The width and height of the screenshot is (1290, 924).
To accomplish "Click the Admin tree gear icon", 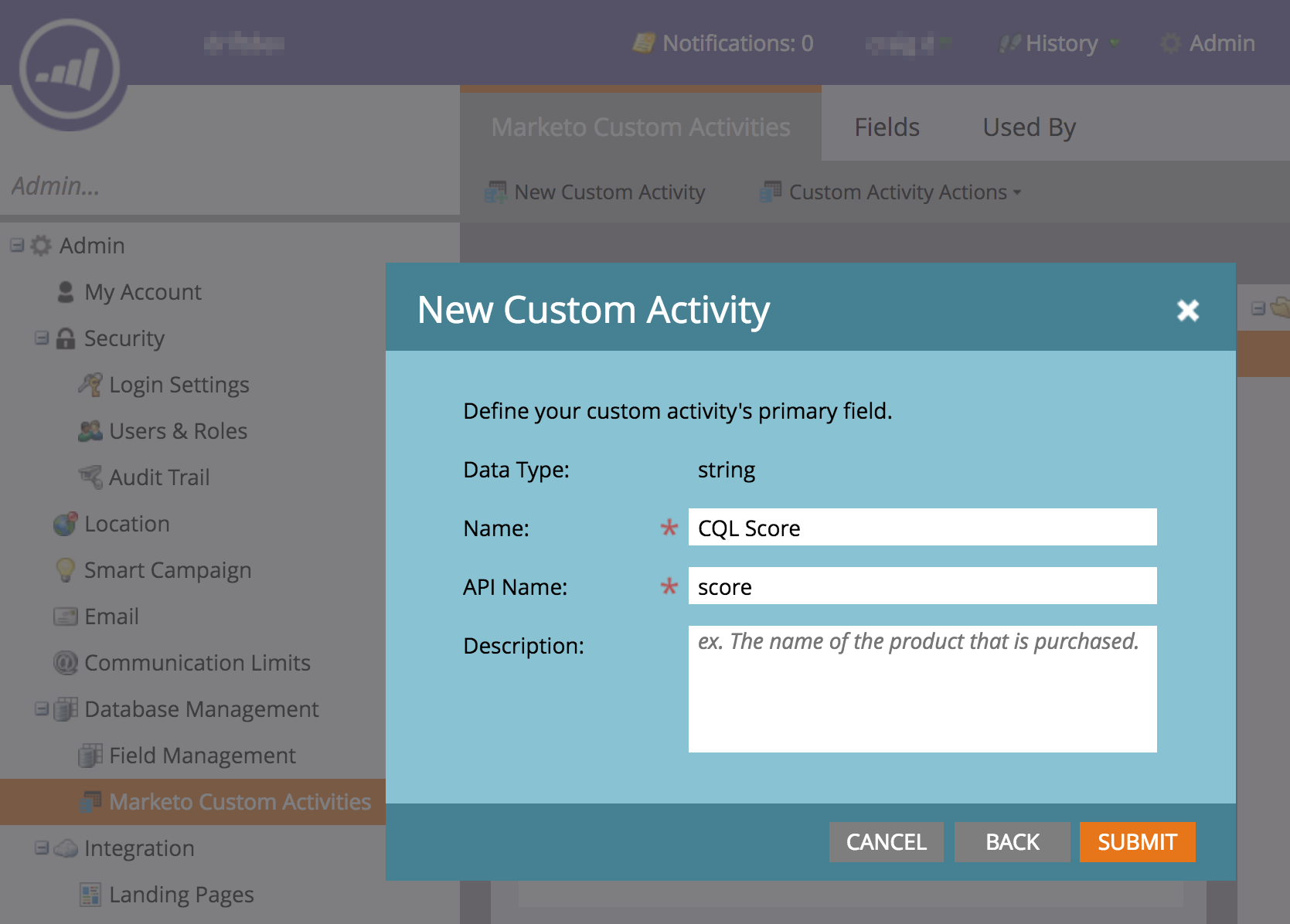I will (x=41, y=246).
